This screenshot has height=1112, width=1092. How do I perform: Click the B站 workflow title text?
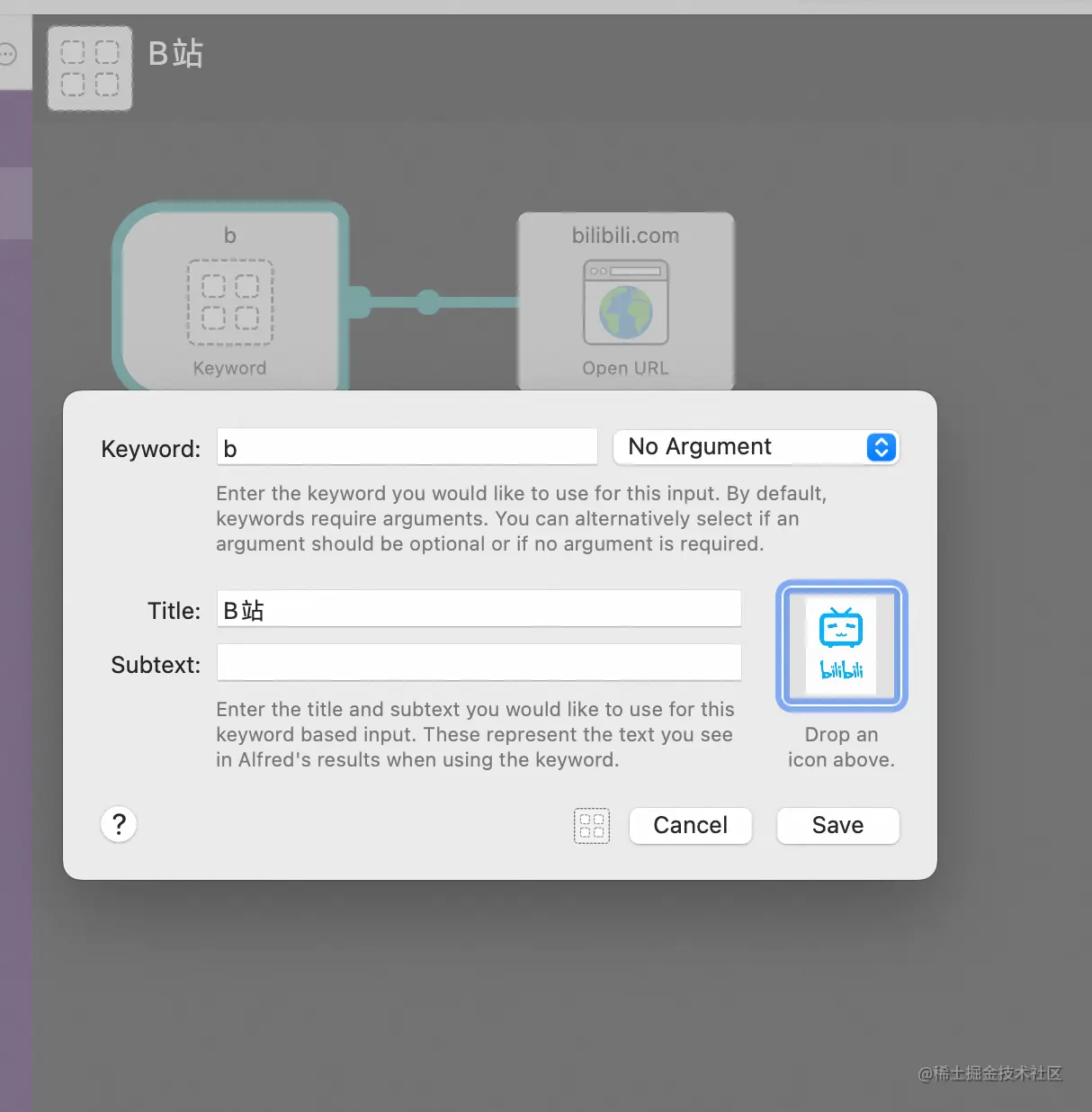pos(176,53)
